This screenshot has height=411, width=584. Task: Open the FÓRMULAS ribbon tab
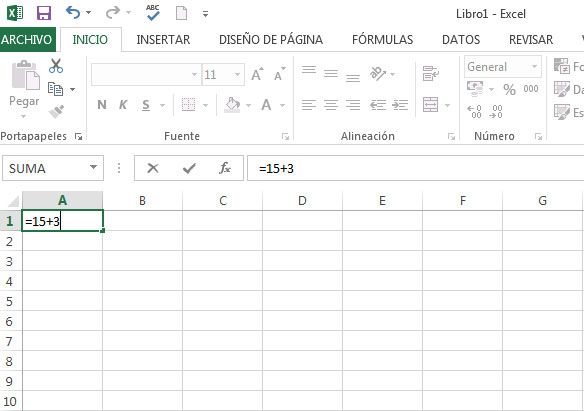(x=383, y=39)
